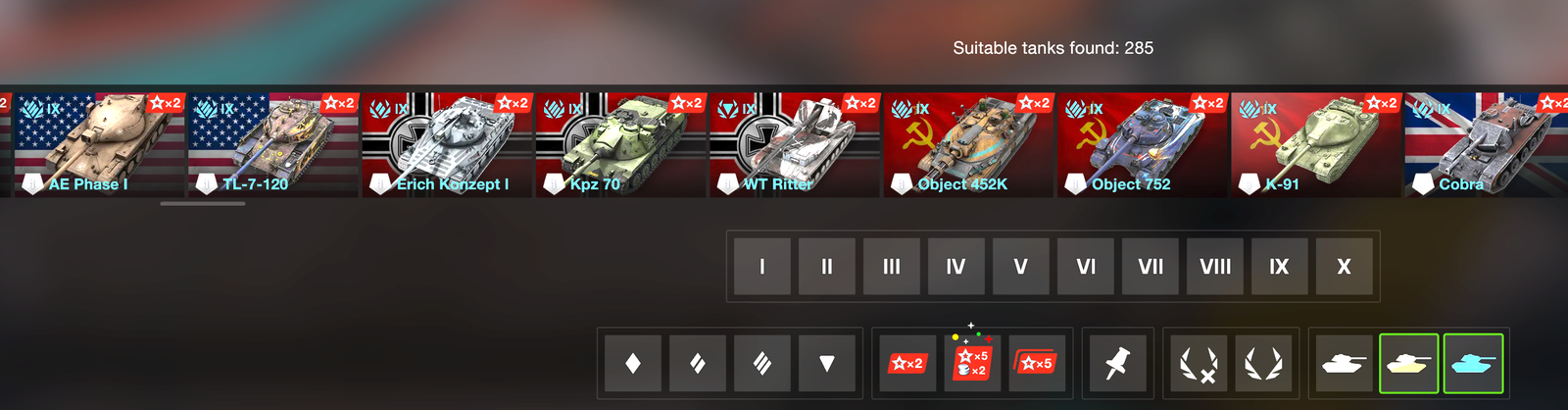Filter by light tank diamond icon

pyautogui.click(x=633, y=364)
